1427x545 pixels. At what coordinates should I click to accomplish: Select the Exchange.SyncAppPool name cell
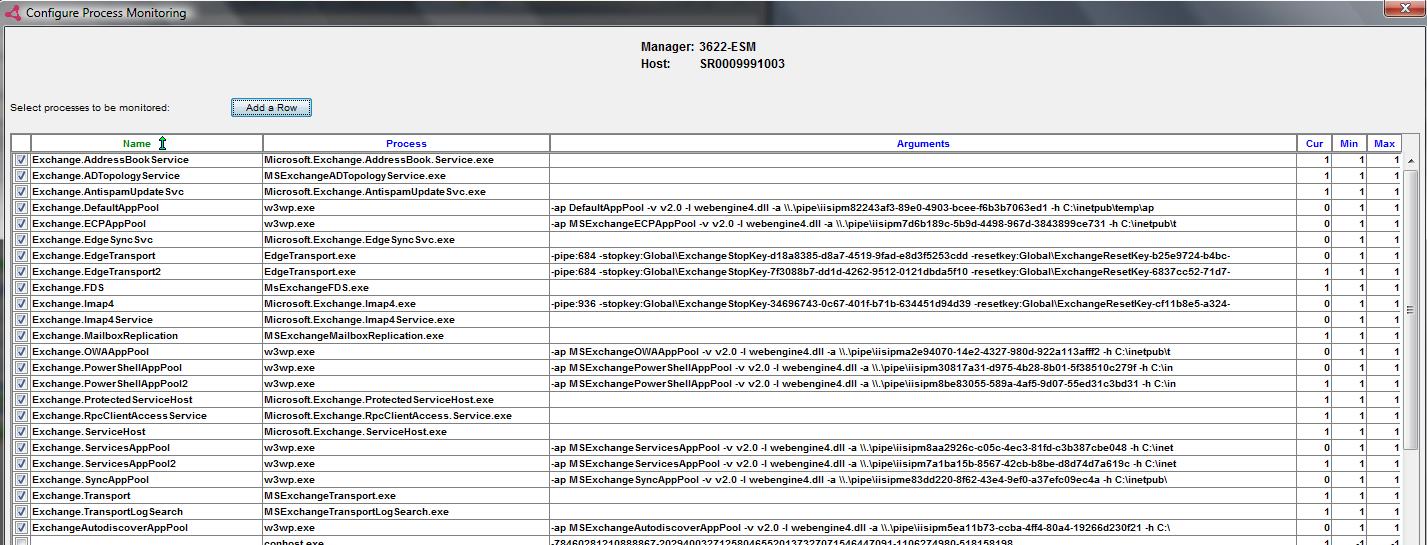[x=147, y=480]
